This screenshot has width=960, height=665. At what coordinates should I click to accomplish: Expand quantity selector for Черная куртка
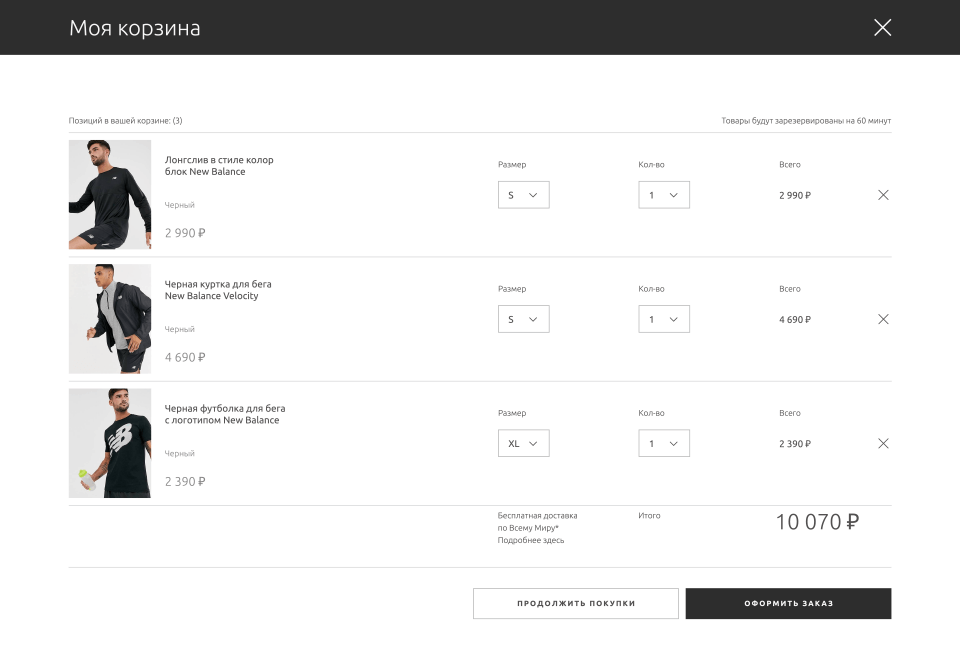[x=664, y=319]
